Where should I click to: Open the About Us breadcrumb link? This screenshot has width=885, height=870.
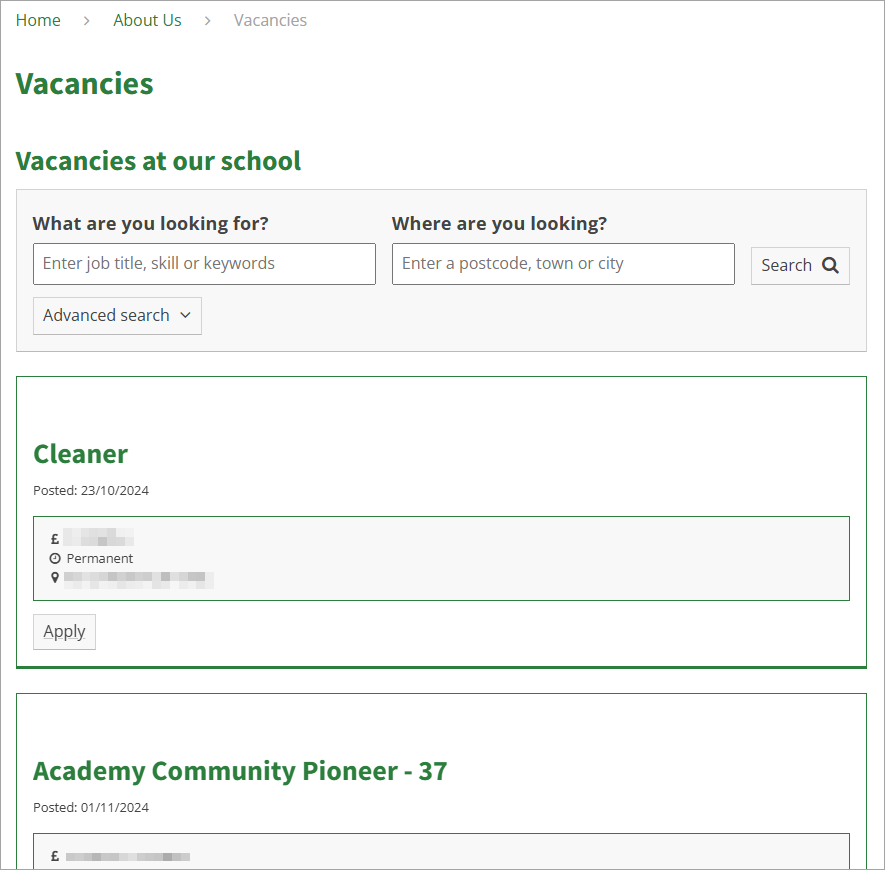pyautogui.click(x=147, y=21)
